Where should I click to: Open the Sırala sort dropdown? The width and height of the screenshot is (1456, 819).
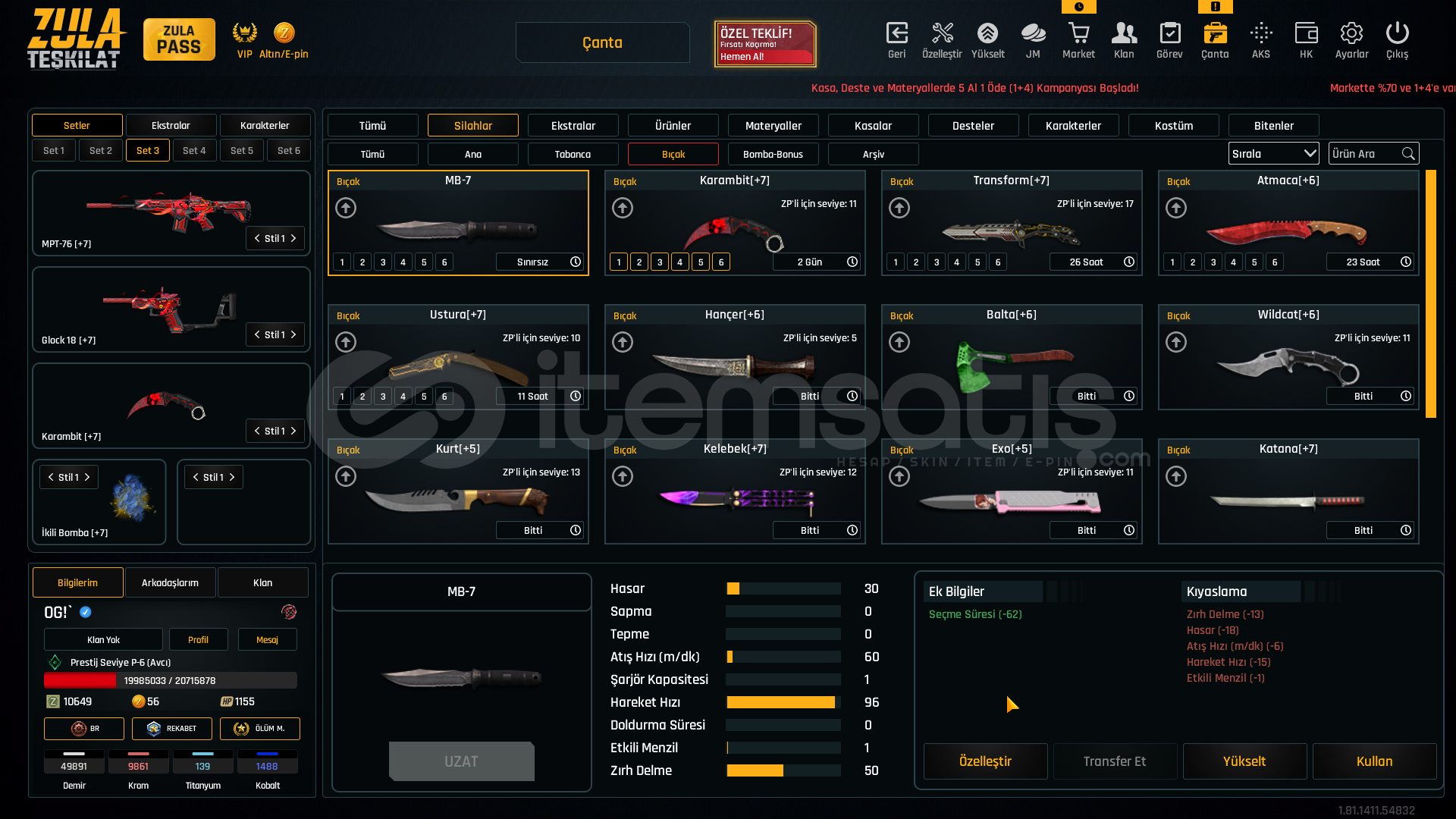(x=1273, y=154)
